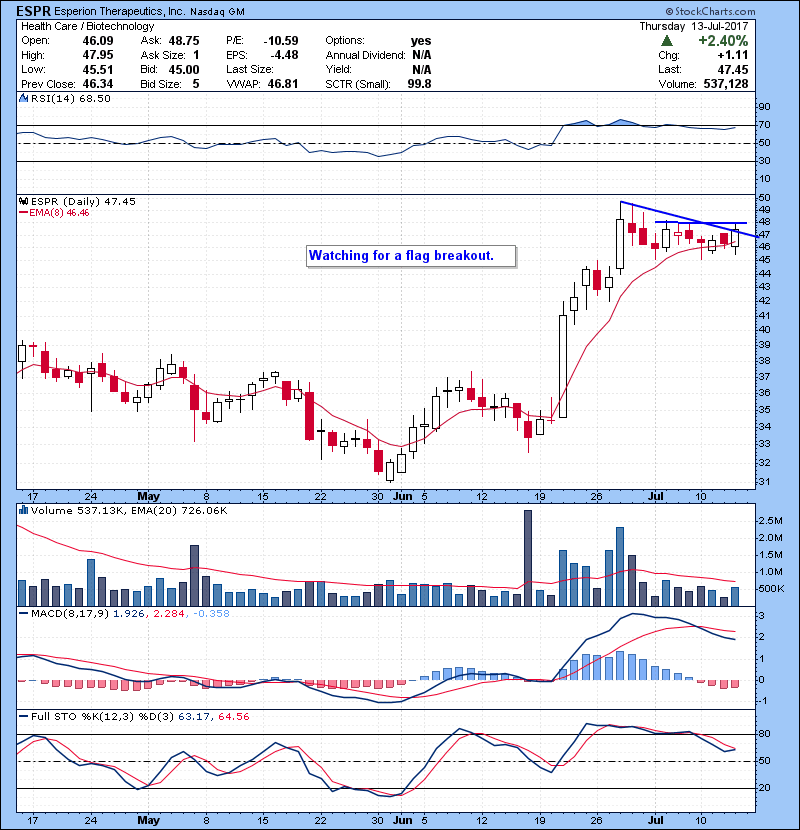
Task: Click the Open 46.09 value
Action: (98, 41)
